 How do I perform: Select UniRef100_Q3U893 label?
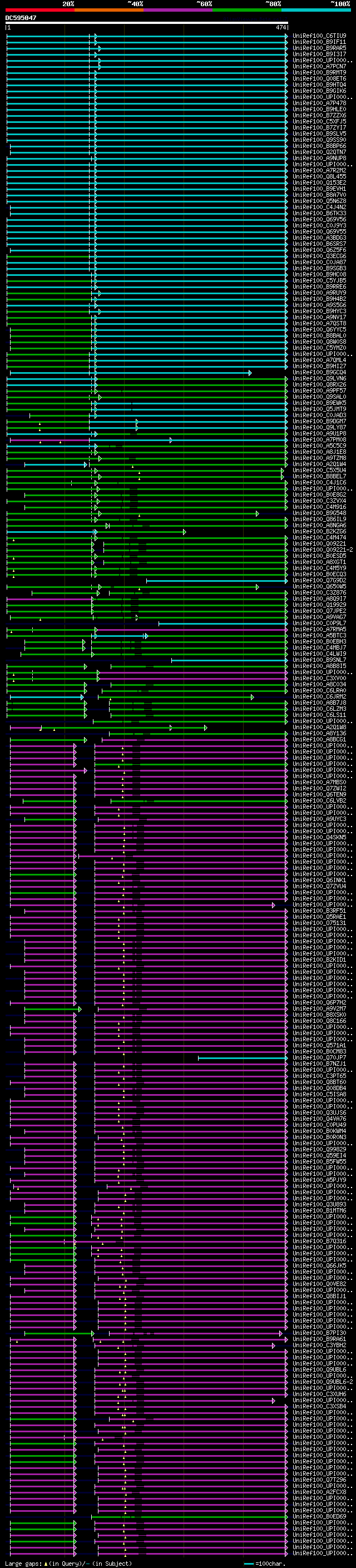319,1204
